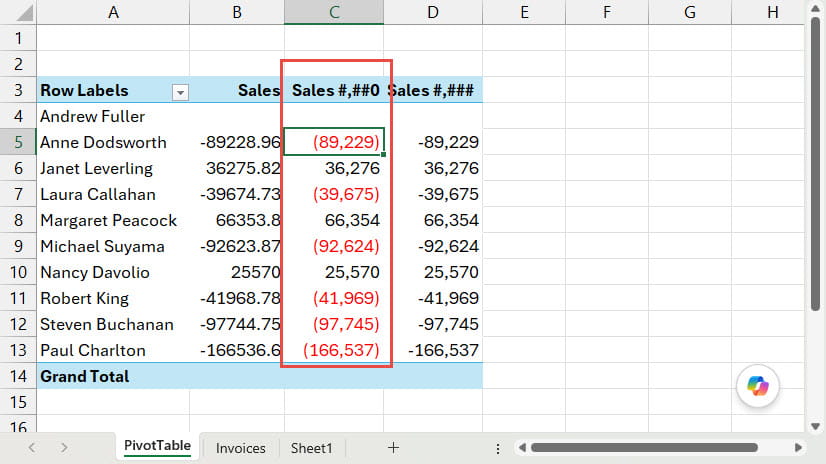Click cell with value 36275.82
The height and width of the screenshot is (464, 826).
(x=237, y=169)
